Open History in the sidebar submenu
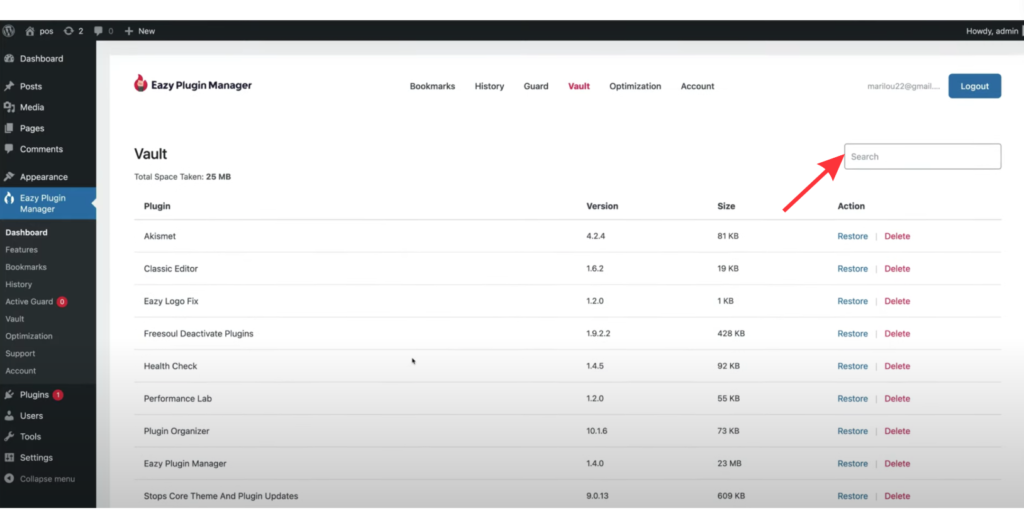The image size is (1024, 518). (18, 284)
